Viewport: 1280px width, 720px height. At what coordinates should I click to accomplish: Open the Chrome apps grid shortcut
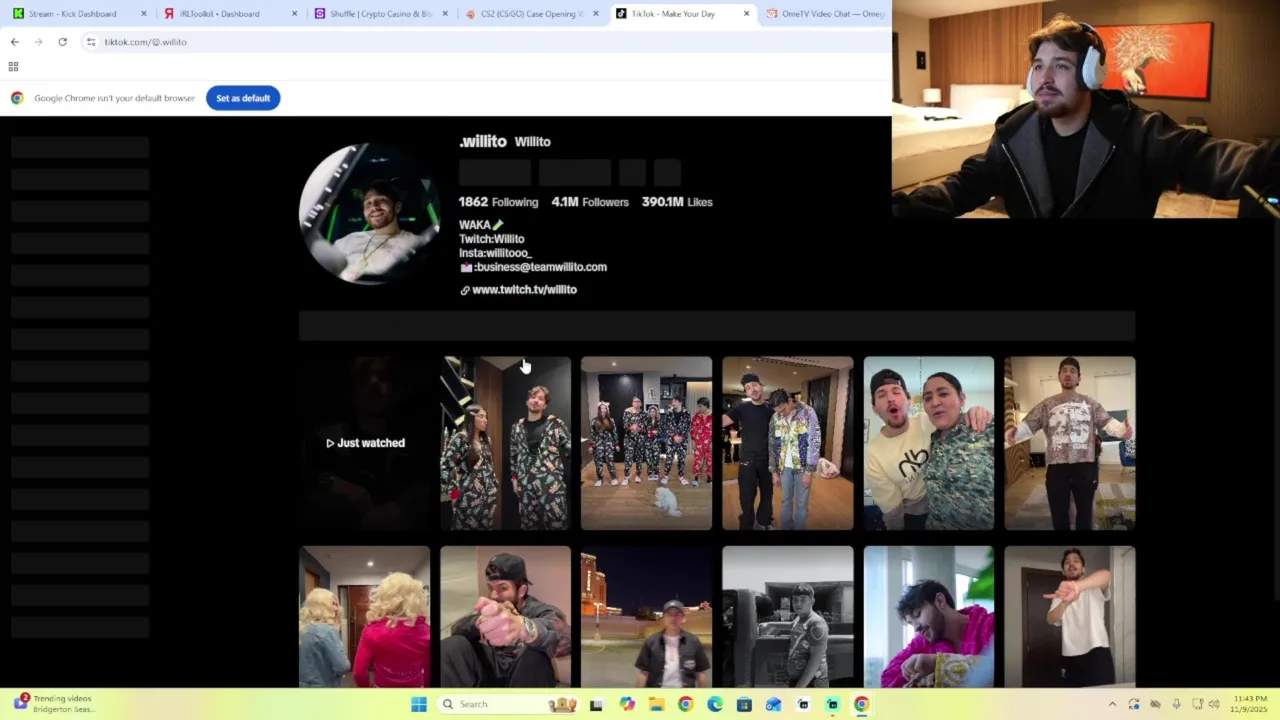pos(13,67)
